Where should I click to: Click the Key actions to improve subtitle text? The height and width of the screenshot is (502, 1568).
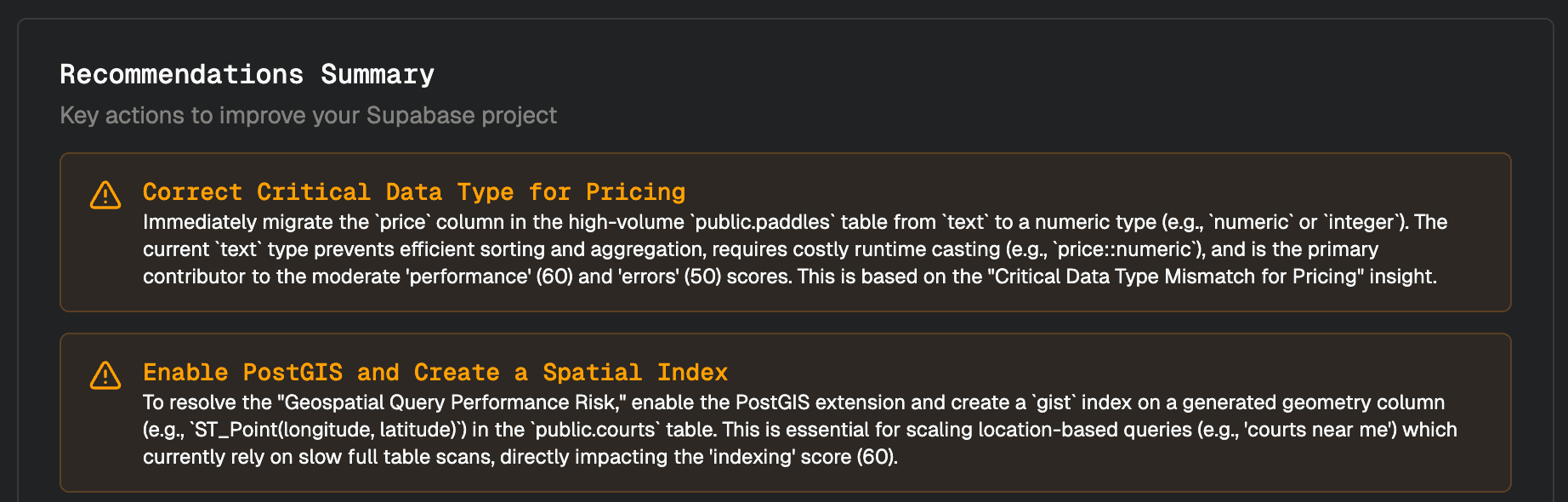(x=308, y=116)
